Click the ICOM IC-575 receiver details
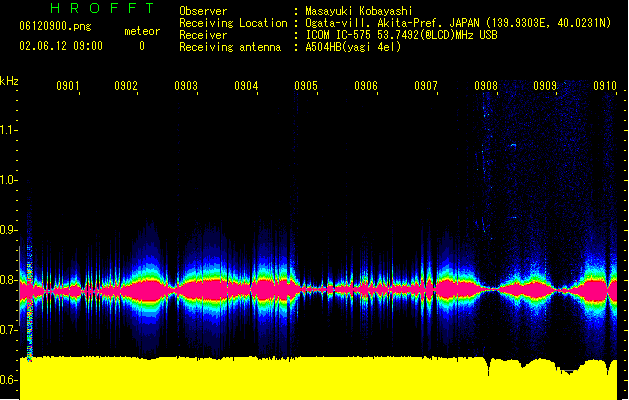Viewport: 629px width, 400px height. 401,35
